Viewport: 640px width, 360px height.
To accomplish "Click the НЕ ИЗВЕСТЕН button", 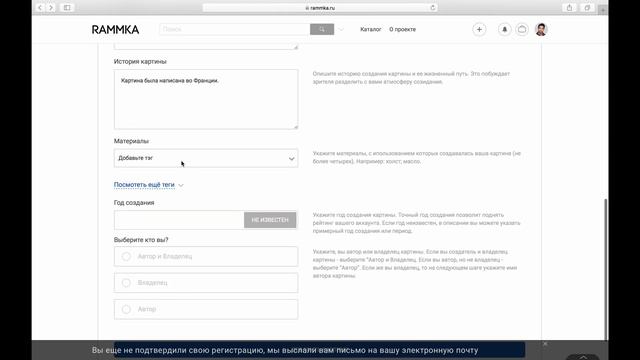I will click(x=270, y=220).
